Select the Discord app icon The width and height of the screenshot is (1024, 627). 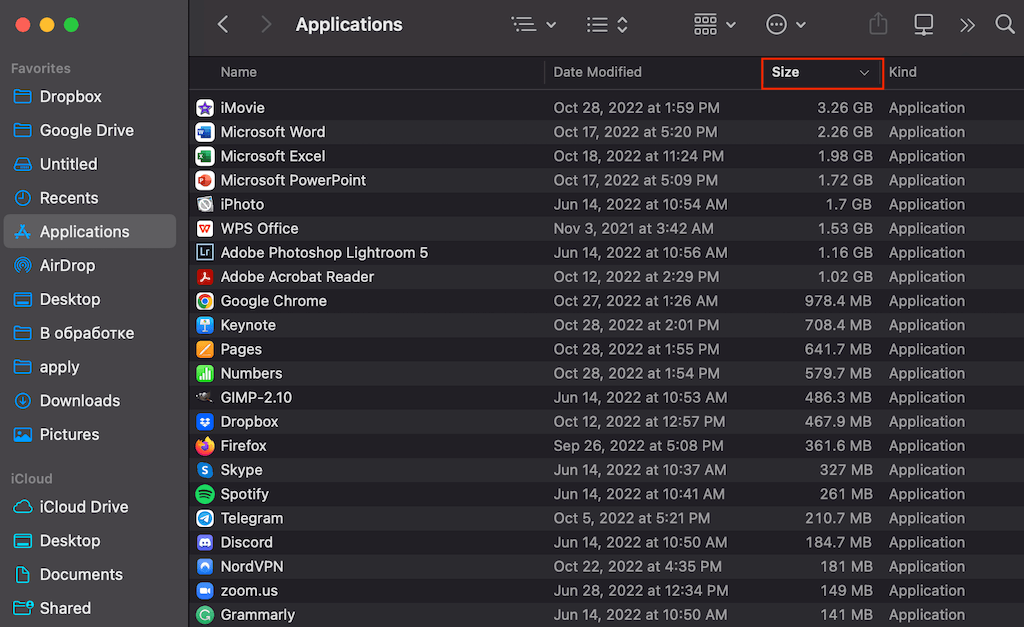pyautogui.click(x=205, y=543)
